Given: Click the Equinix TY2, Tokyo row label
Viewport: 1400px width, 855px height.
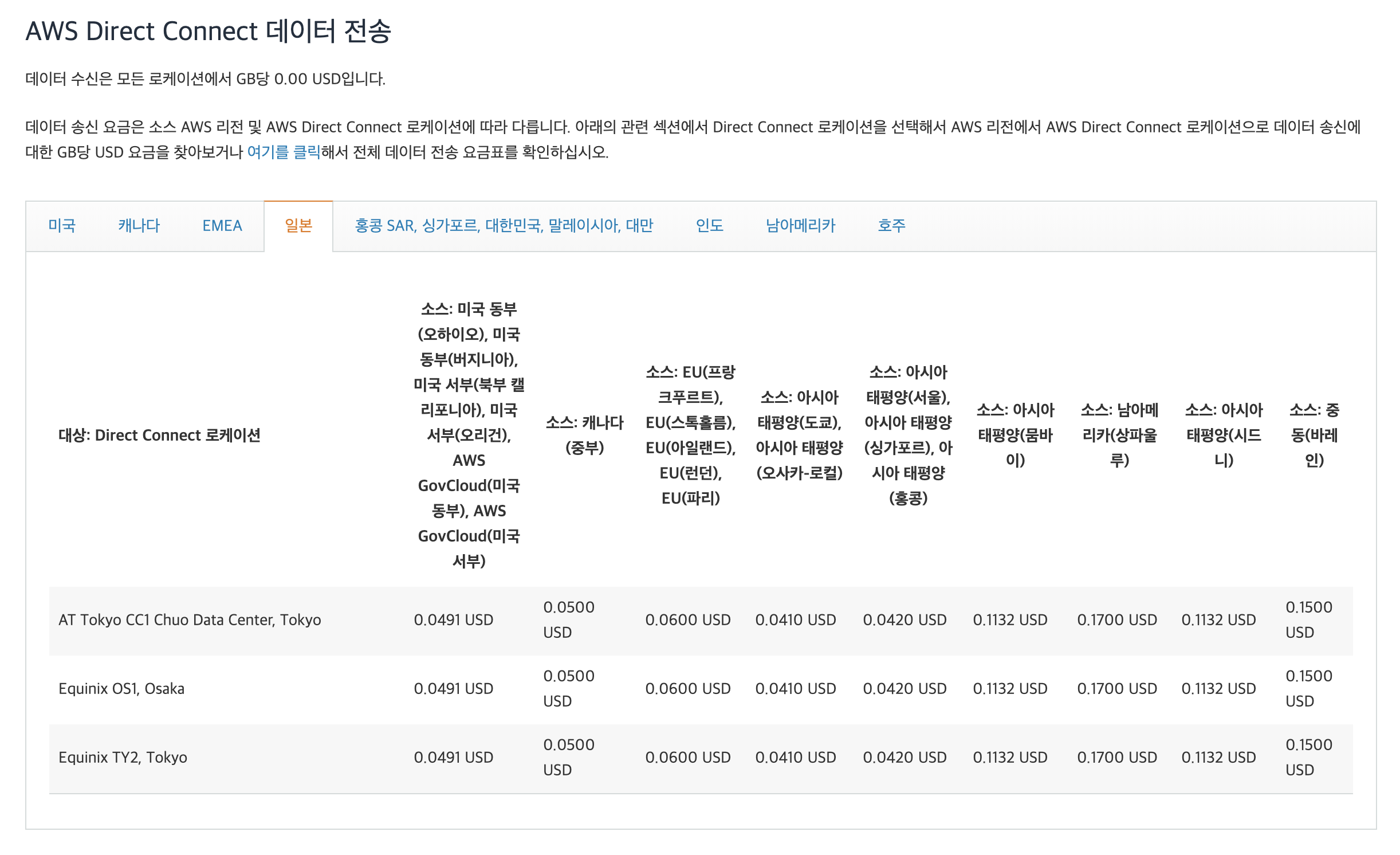Looking at the screenshot, I should (123, 758).
